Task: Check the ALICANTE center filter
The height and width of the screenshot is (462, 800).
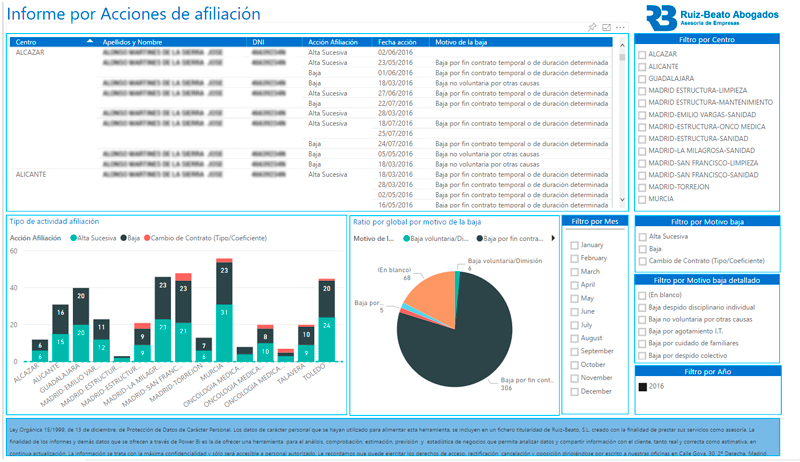Action: [x=643, y=66]
